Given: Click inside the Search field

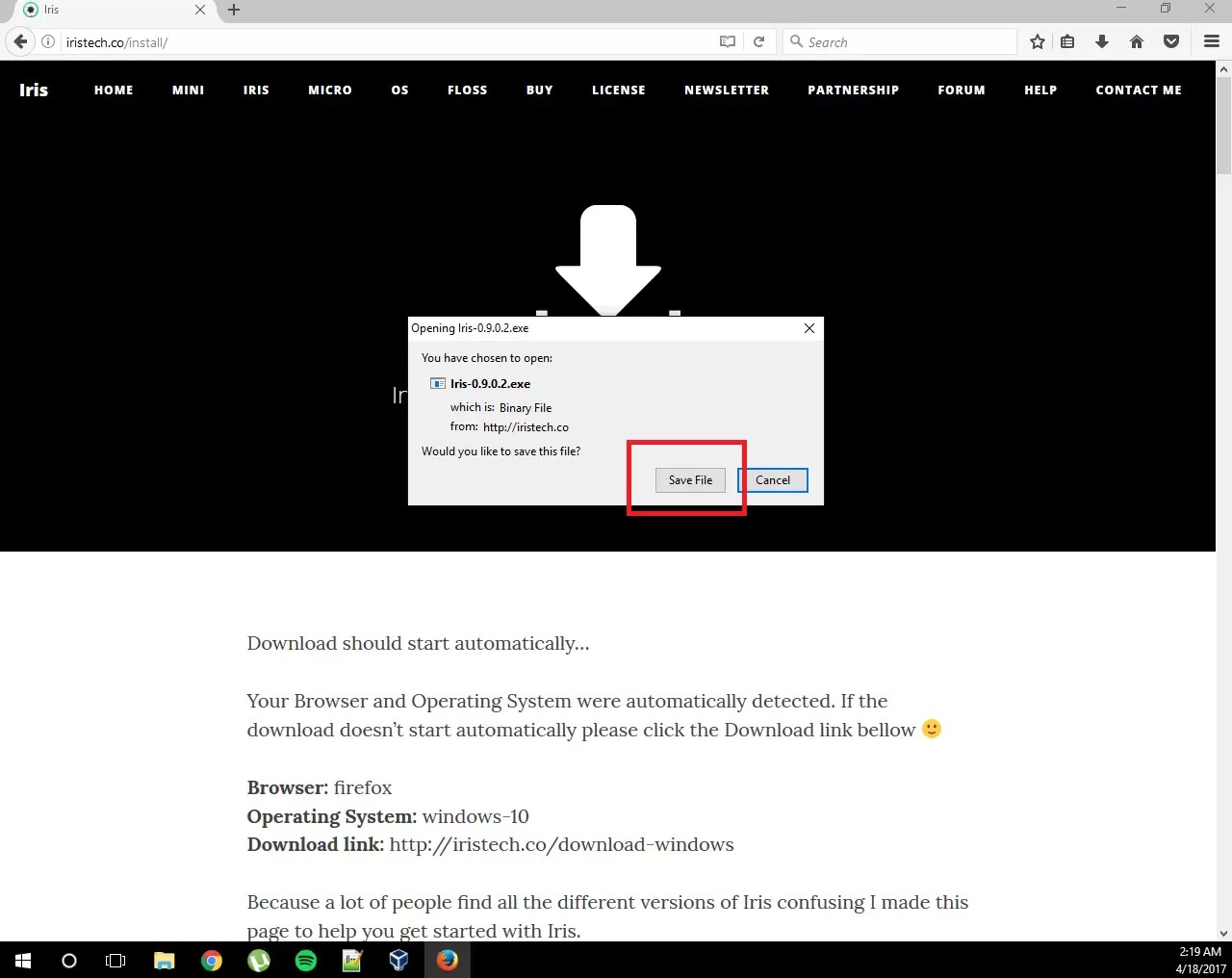Looking at the screenshot, I should (900, 42).
